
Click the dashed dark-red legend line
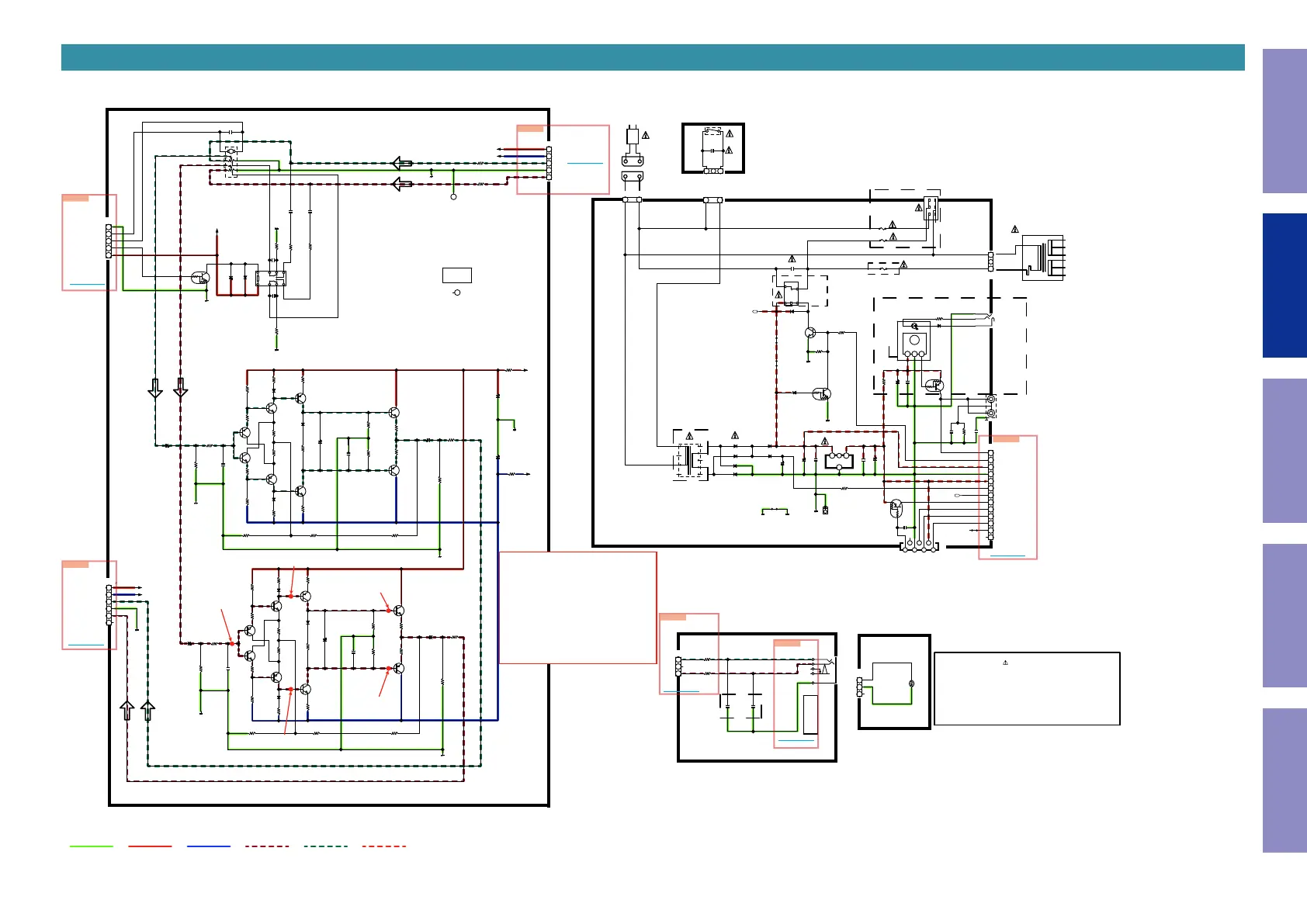pyautogui.click(x=267, y=846)
